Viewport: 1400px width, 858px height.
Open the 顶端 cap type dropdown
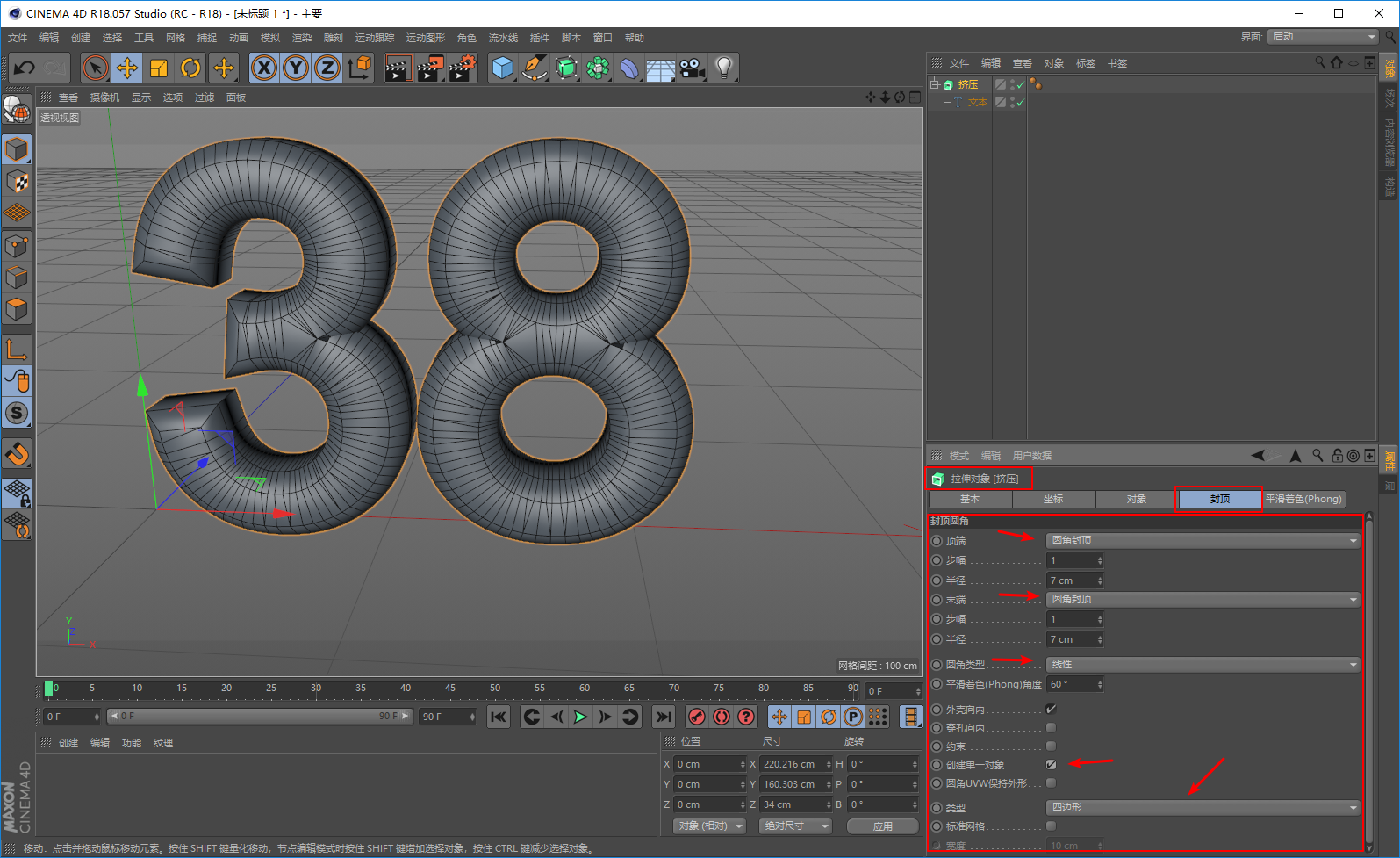1203,540
